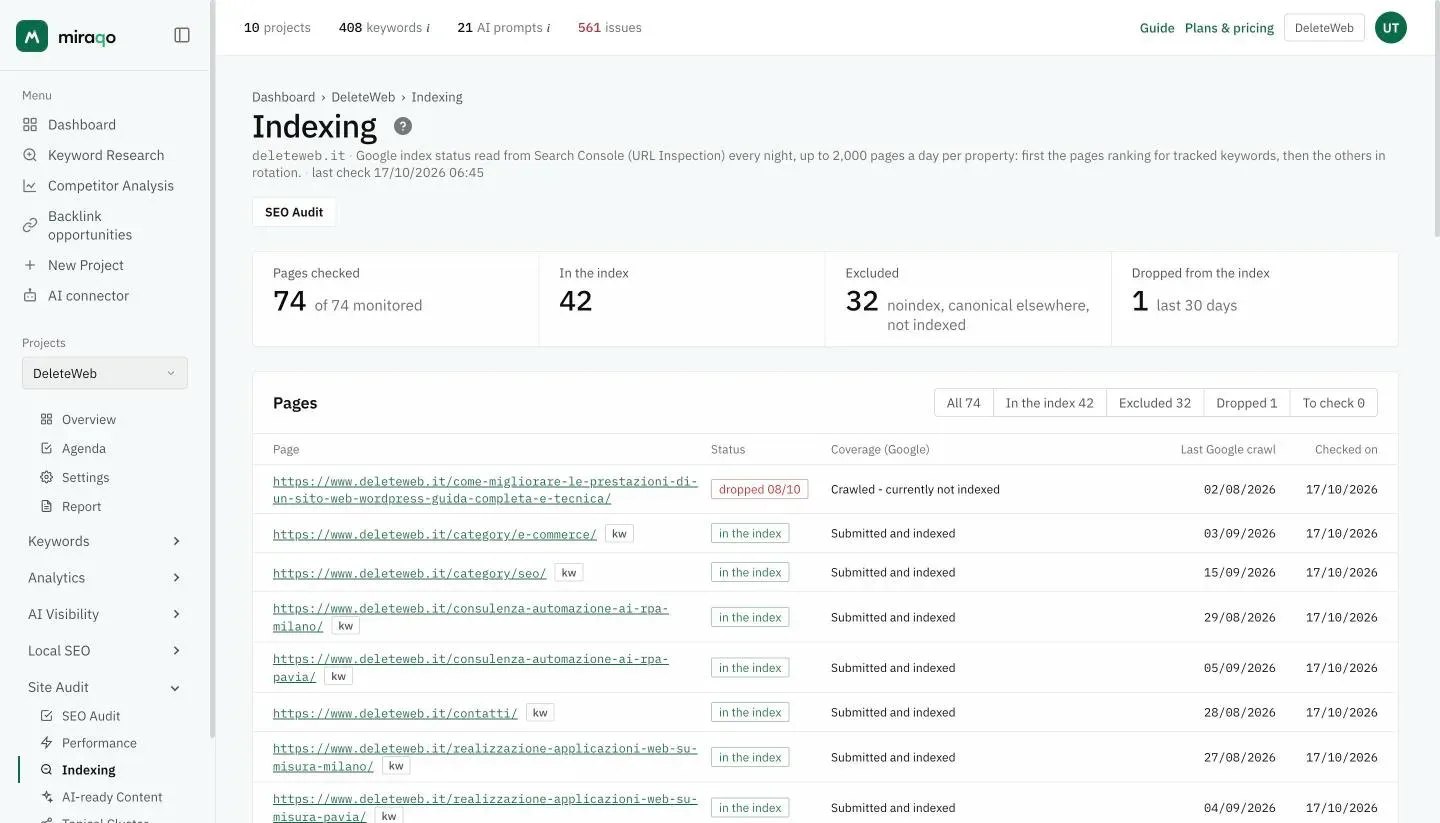1440x823 pixels.
Task: Expand the Analytics section chevron
Action: pos(176,578)
